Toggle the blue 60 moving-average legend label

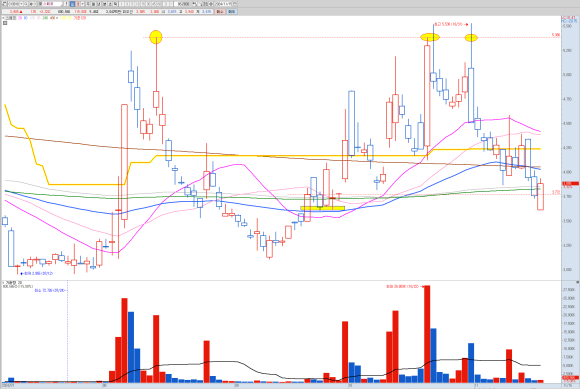[x=26, y=18]
